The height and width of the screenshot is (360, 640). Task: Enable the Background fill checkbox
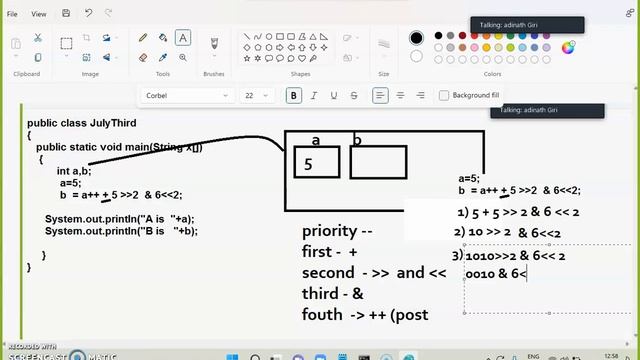pos(444,96)
